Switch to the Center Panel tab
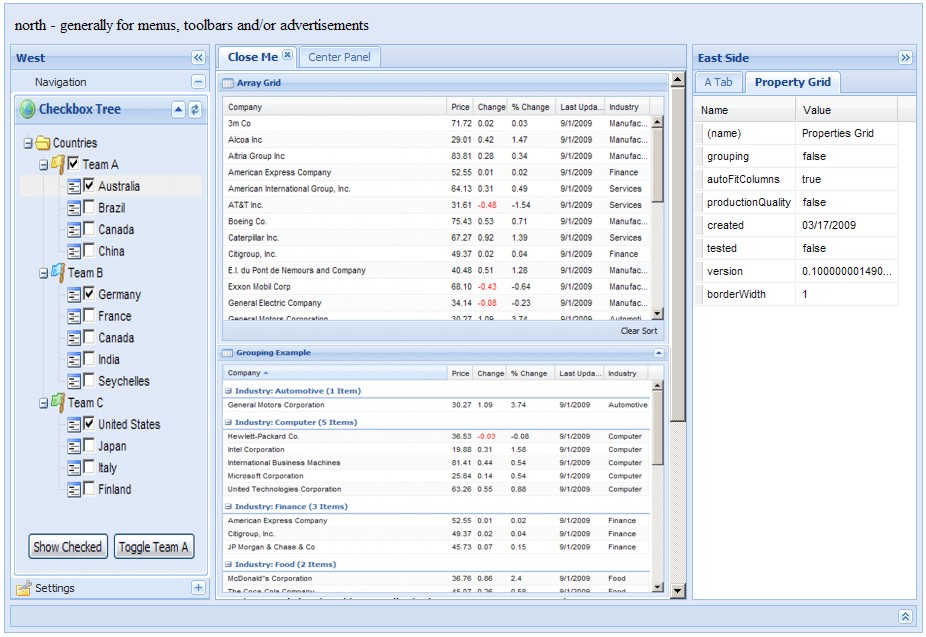 pos(339,57)
